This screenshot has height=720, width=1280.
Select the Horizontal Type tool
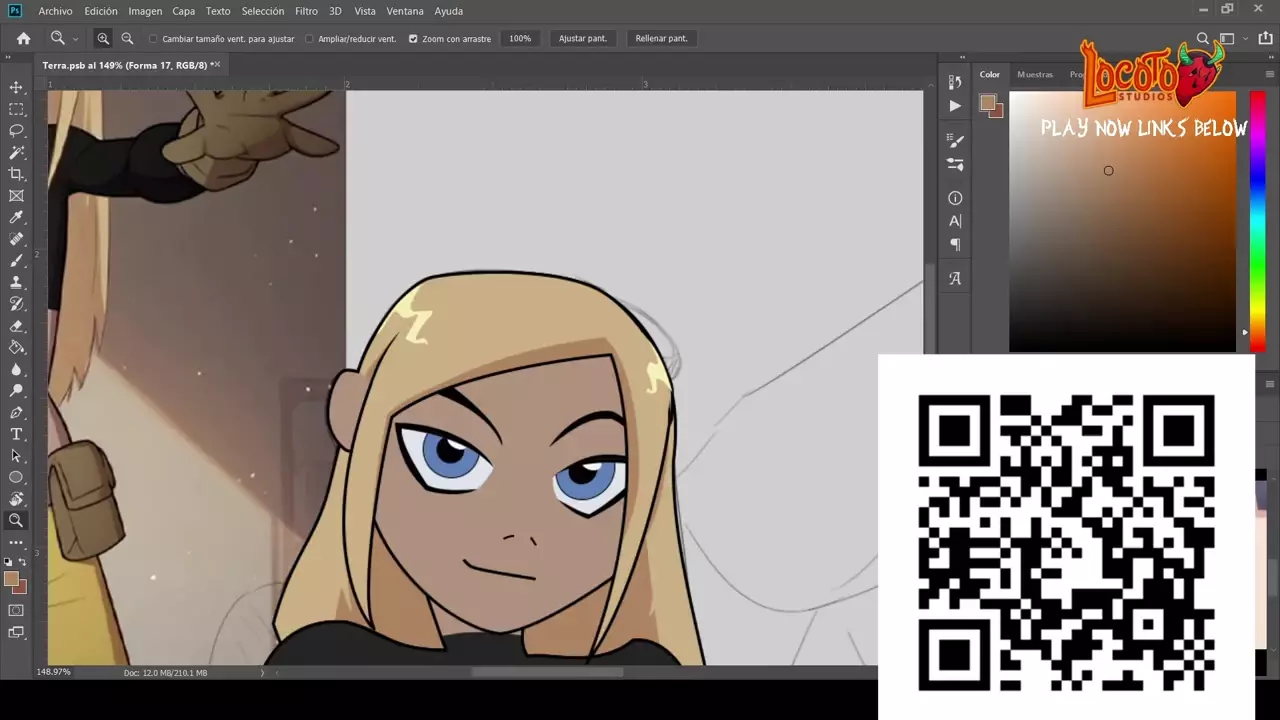click(16, 434)
